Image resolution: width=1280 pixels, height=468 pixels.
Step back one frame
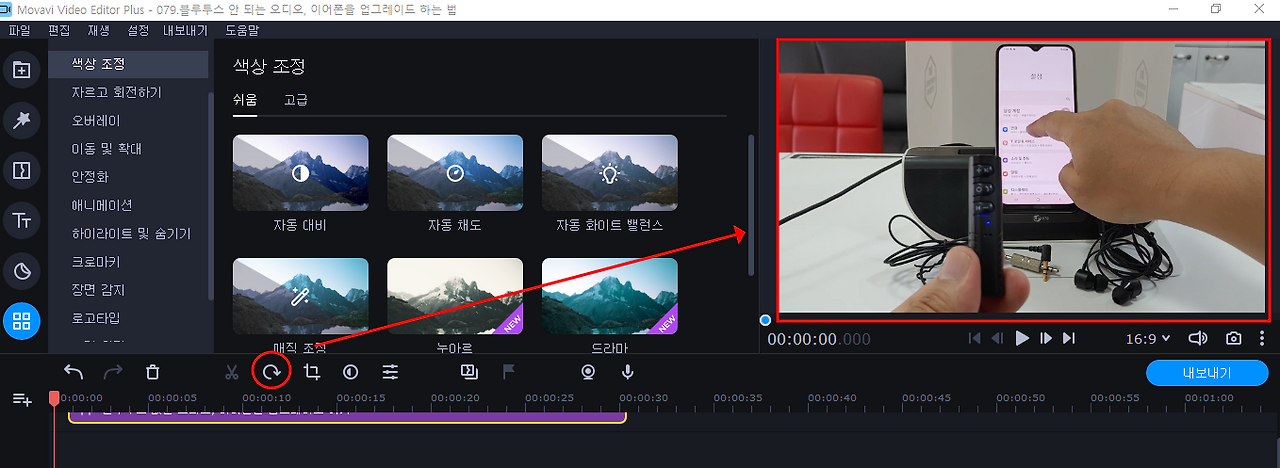(997, 338)
